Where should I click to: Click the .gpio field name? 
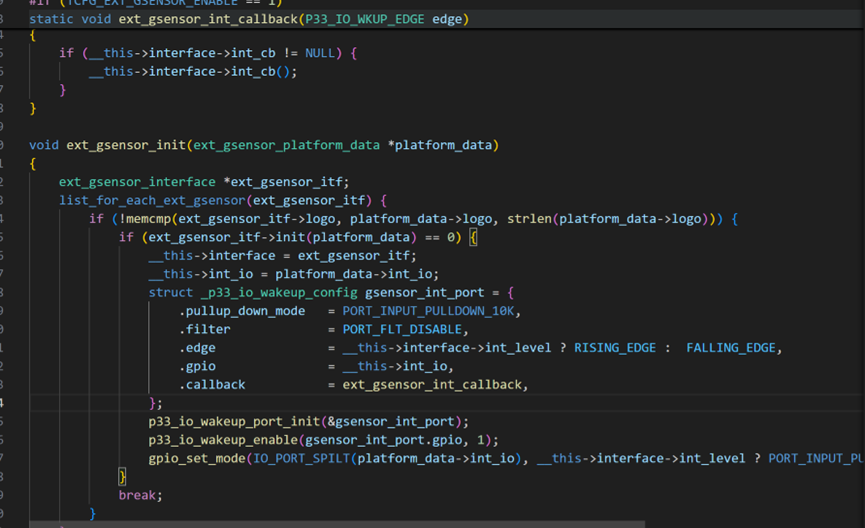point(197,366)
